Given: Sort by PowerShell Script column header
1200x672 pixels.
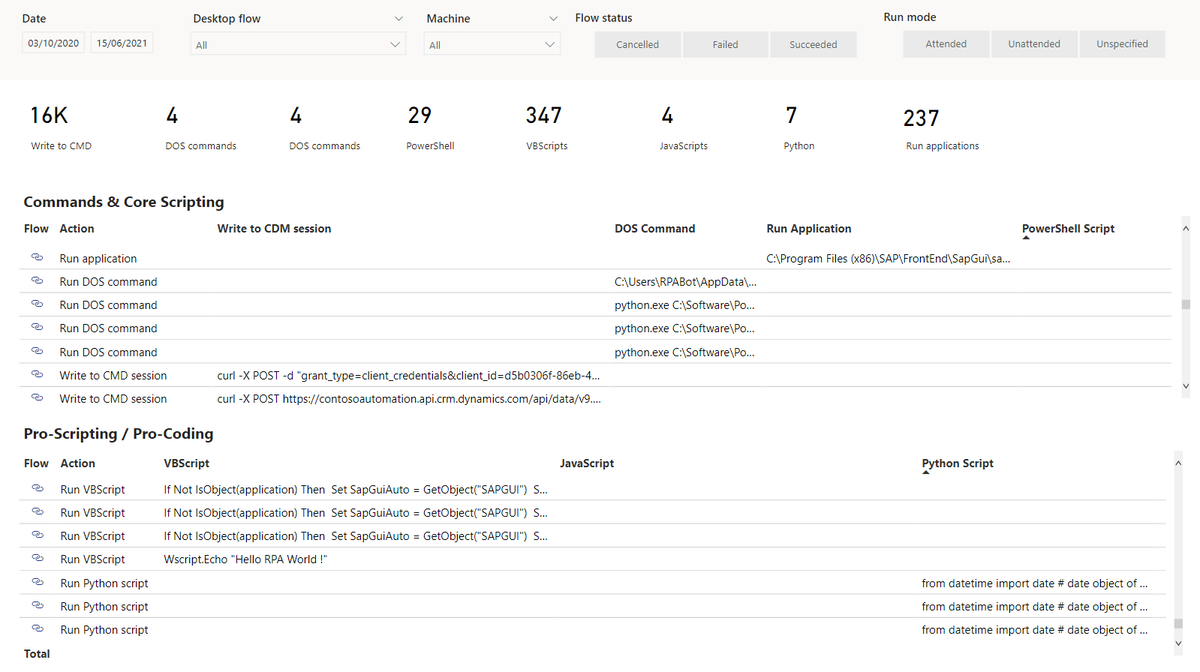Looking at the screenshot, I should [x=1068, y=228].
